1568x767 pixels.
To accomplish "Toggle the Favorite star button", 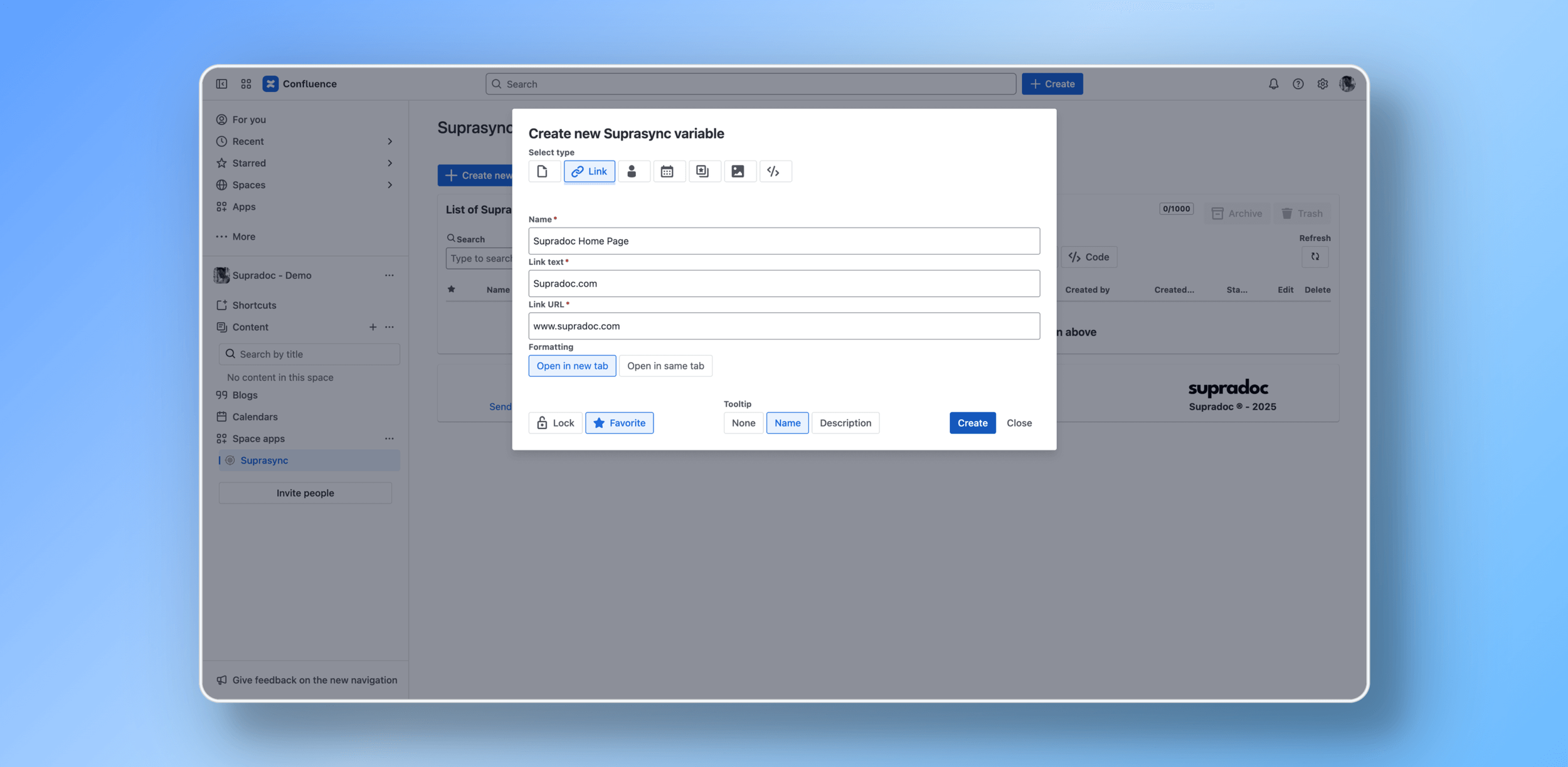I will coord(619,423).
